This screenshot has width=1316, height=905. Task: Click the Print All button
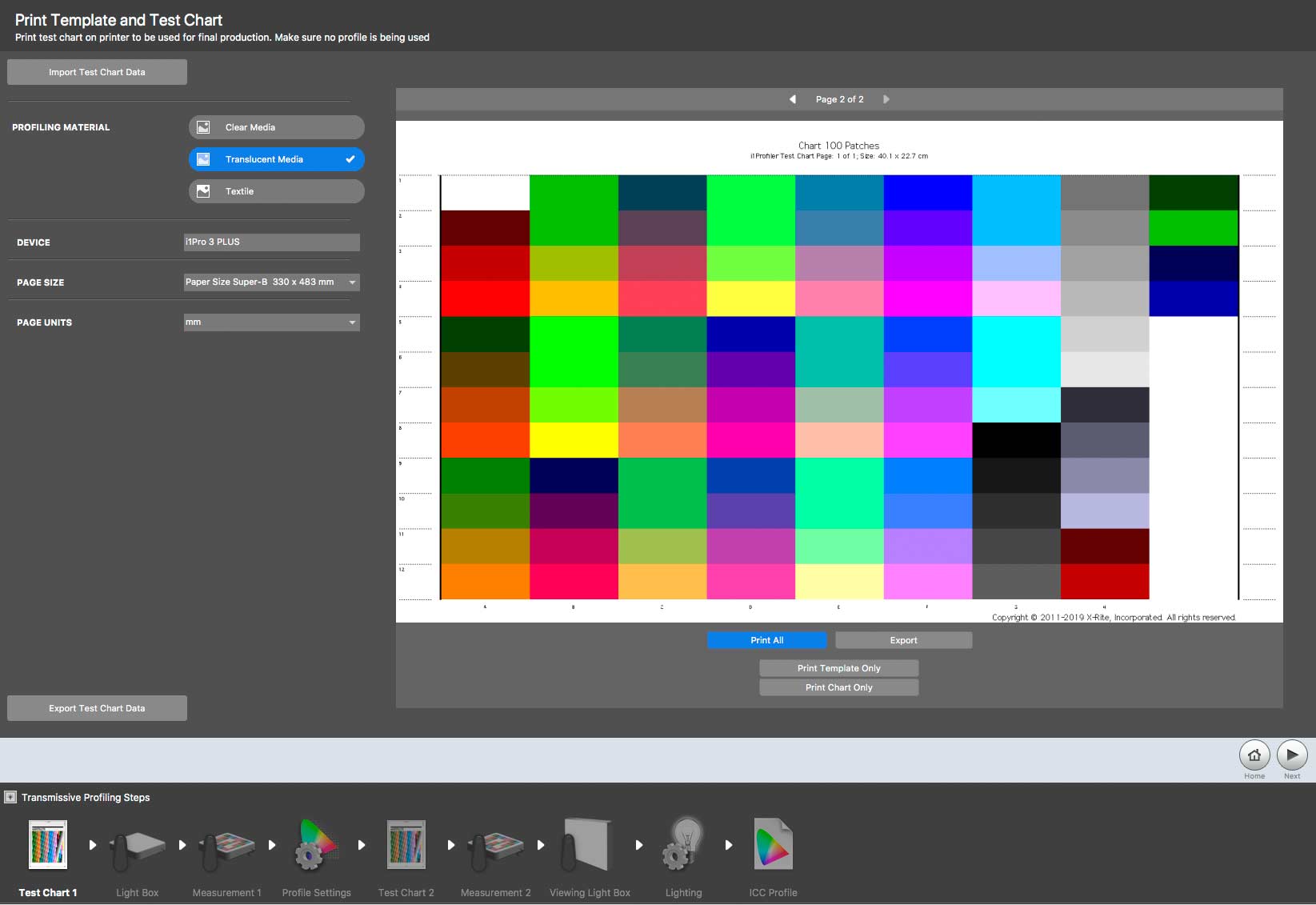point(767,640)
